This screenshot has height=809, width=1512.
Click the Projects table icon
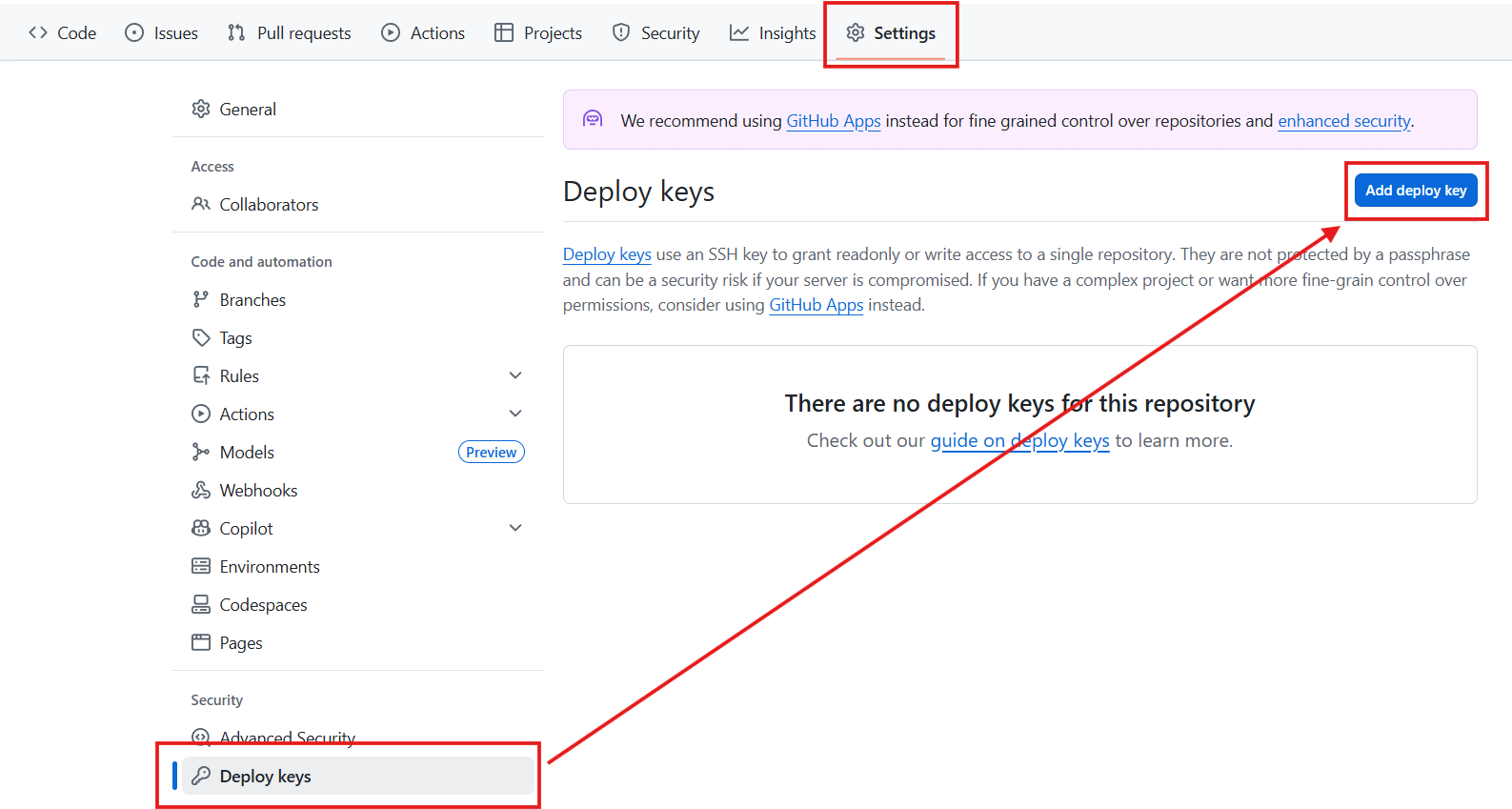(504, 32)
